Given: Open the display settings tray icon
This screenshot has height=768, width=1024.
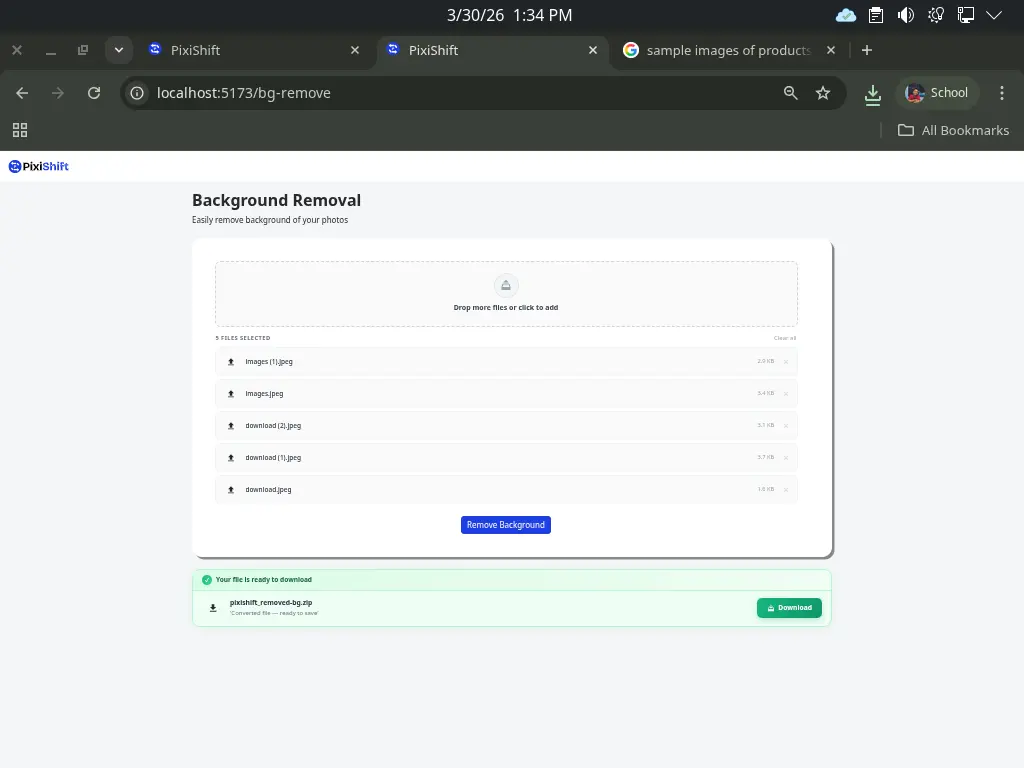Looking at the screenshot, I should (966, 15).
